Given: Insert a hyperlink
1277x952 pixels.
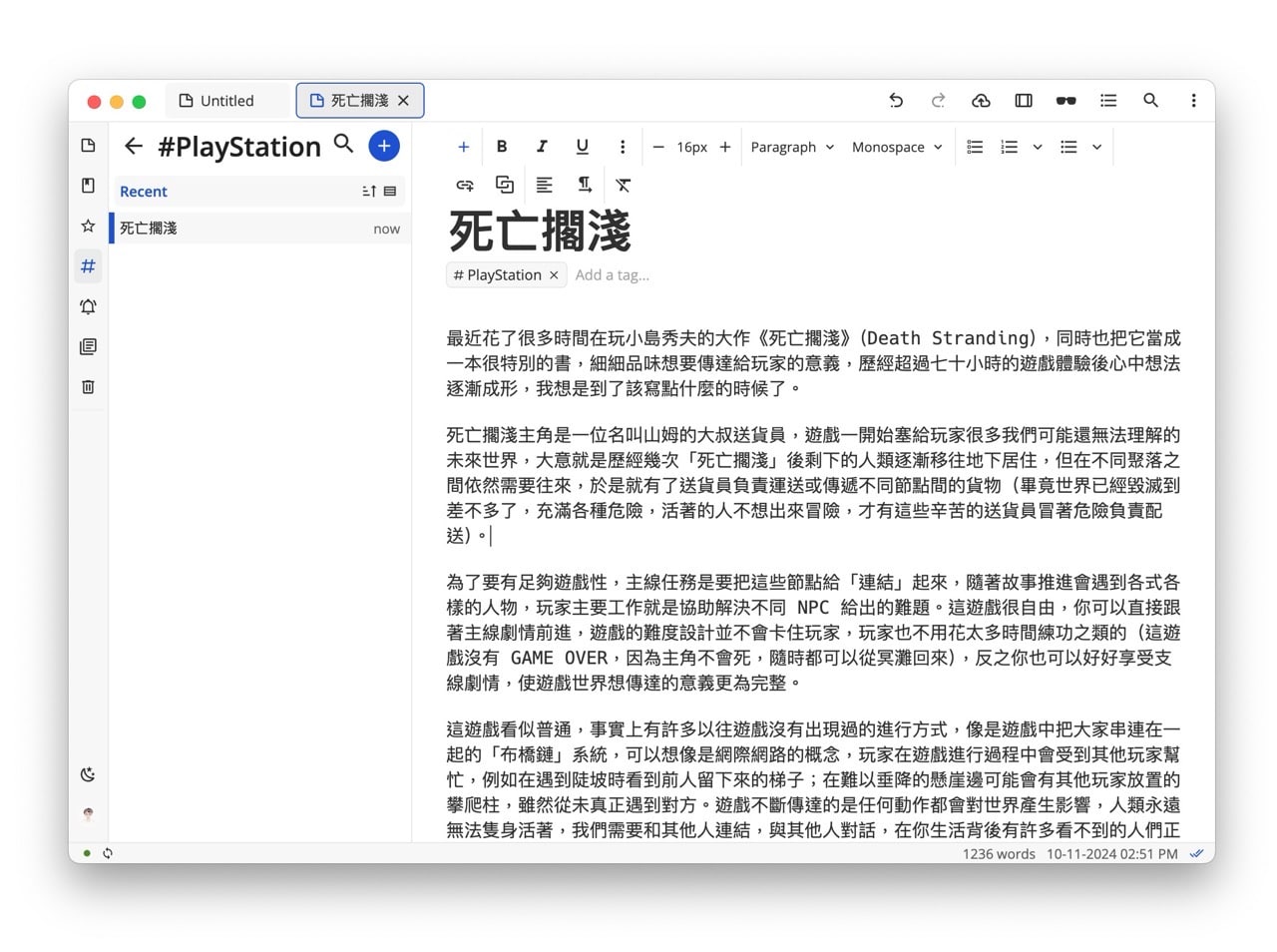Looking at the screenshot, I should 464,185.
